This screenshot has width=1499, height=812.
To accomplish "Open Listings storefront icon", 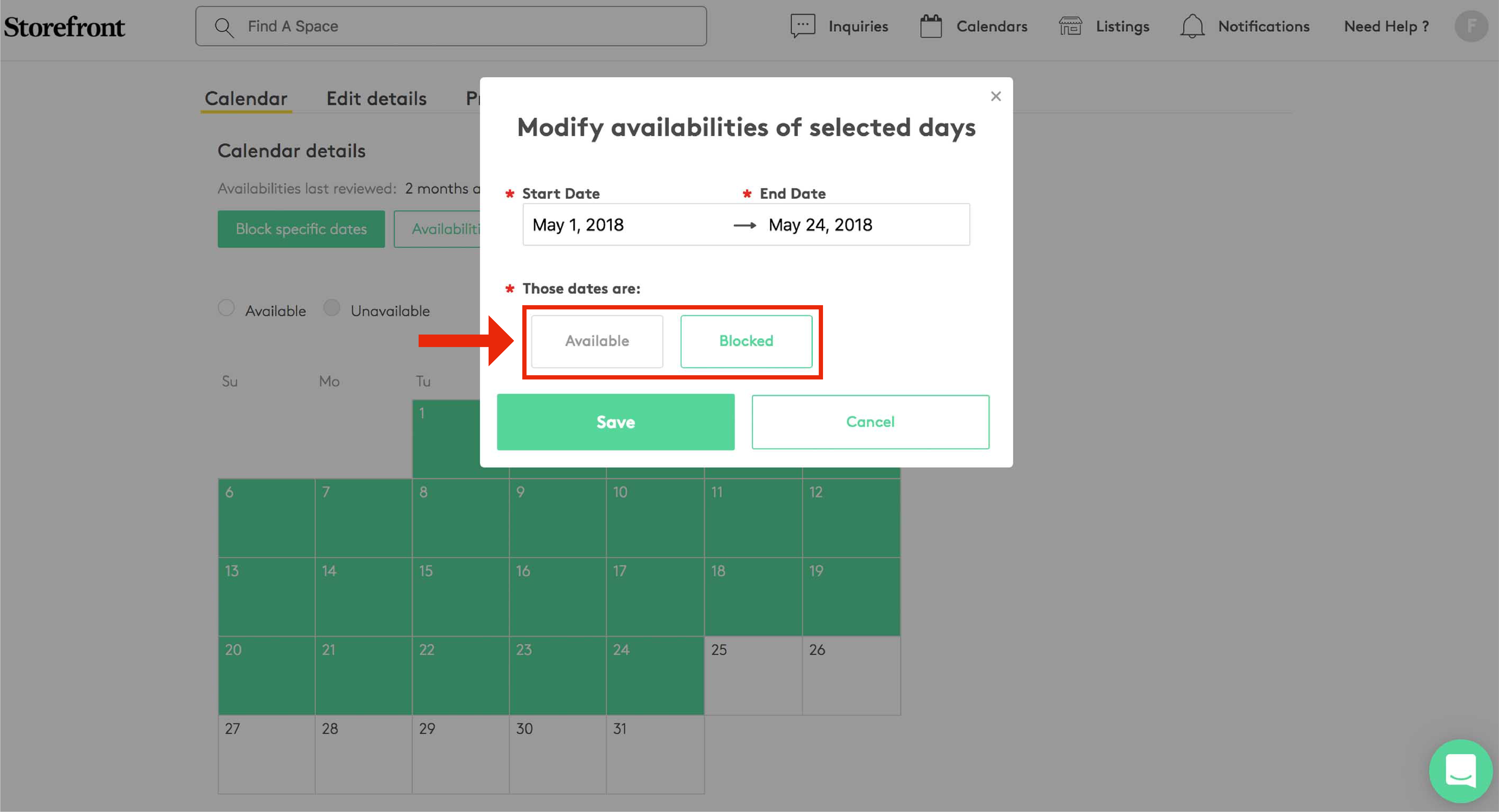I will tap(1070, 26).
